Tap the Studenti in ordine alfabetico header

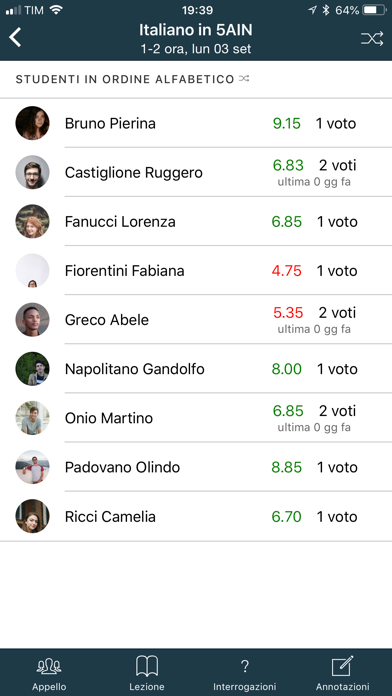click(x=125, y=79)
